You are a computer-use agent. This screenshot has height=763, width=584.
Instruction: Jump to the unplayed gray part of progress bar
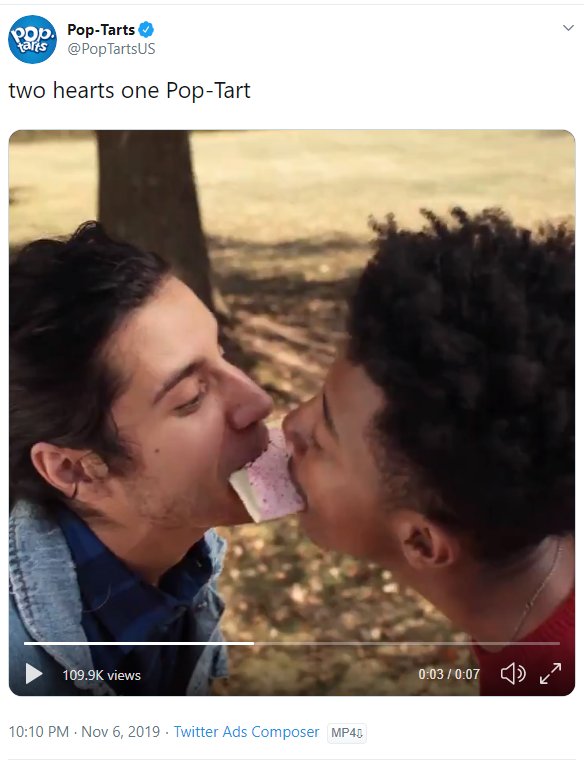pyautogui.click(x=407, y=643)
